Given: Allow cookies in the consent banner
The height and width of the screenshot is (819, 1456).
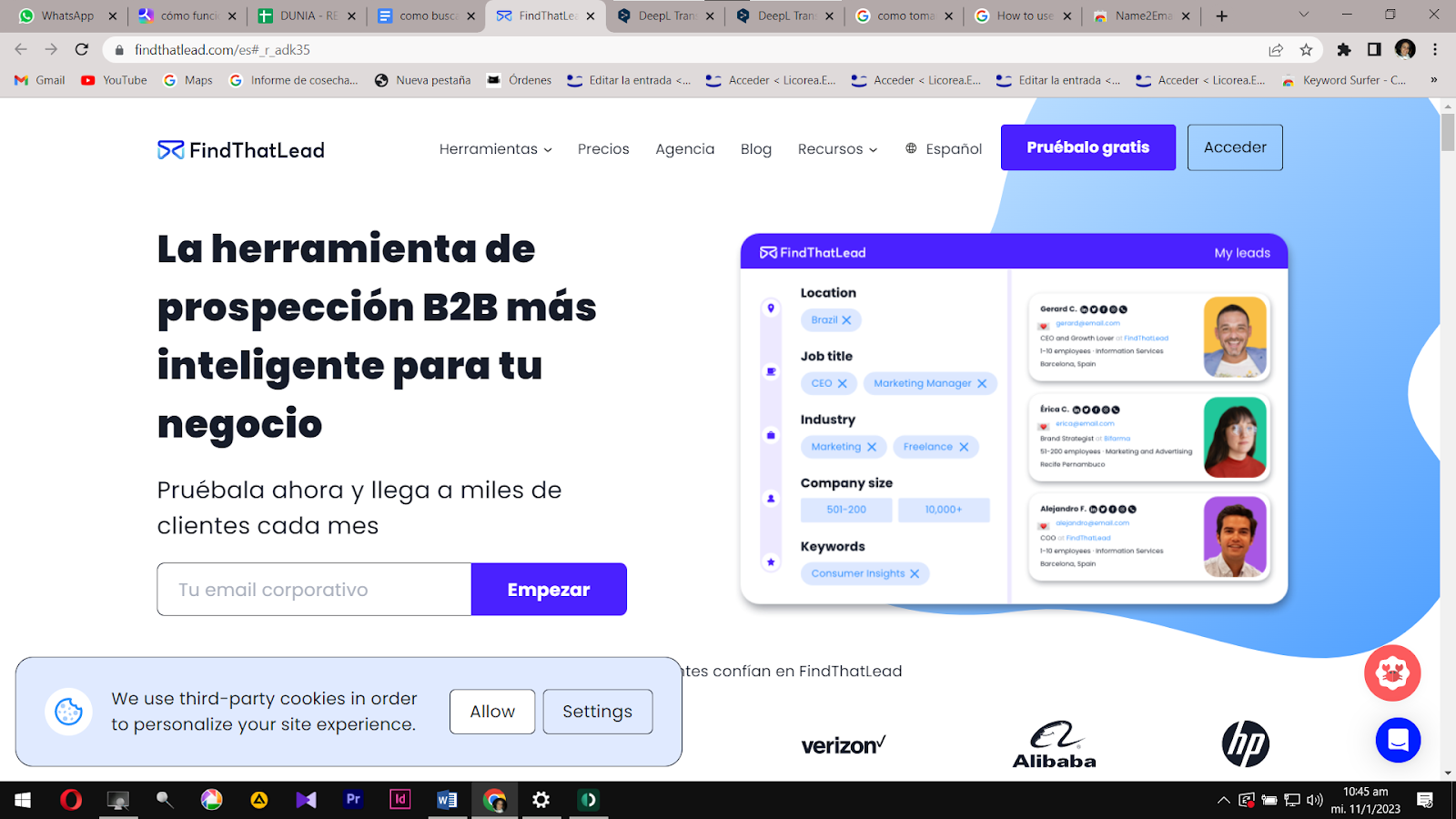Looking at the screenshot, I should 492,712.
